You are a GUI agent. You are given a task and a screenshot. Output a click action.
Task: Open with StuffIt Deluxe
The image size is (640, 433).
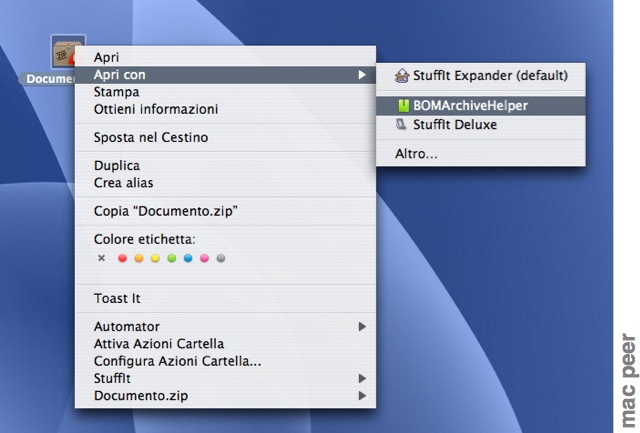[x=480, y=124]
